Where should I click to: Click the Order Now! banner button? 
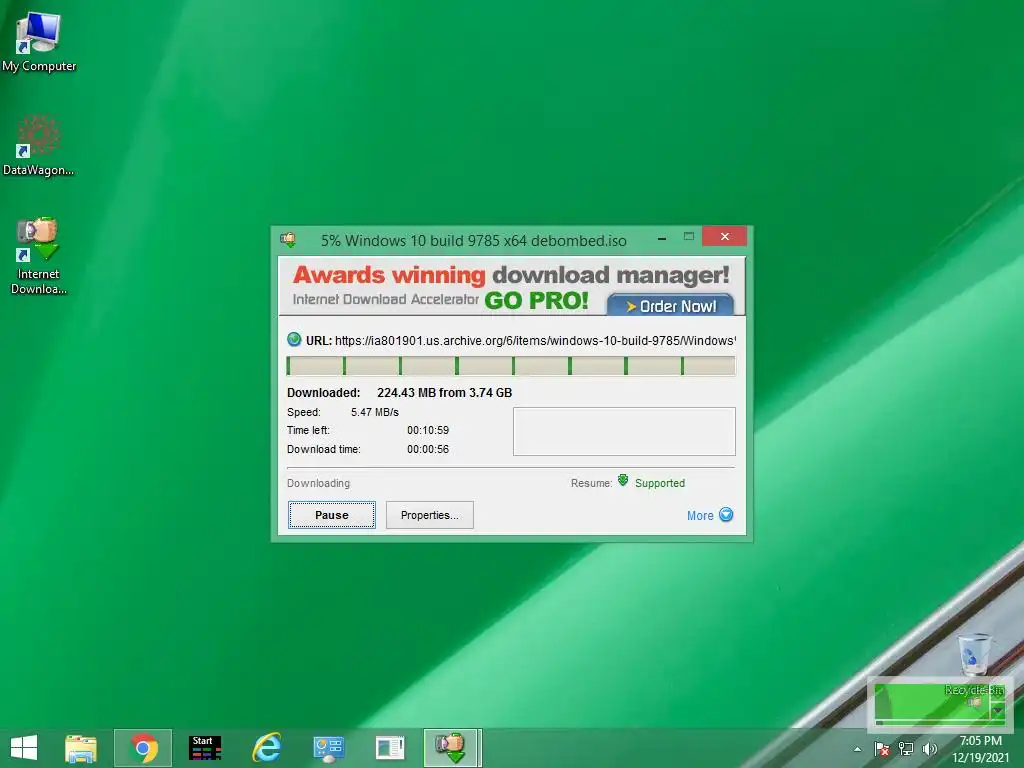(671, 305)
